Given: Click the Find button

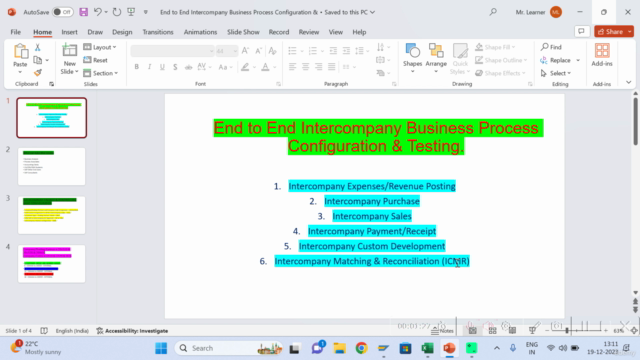Looking at the screenshot, I should click(x=551, y=47).
